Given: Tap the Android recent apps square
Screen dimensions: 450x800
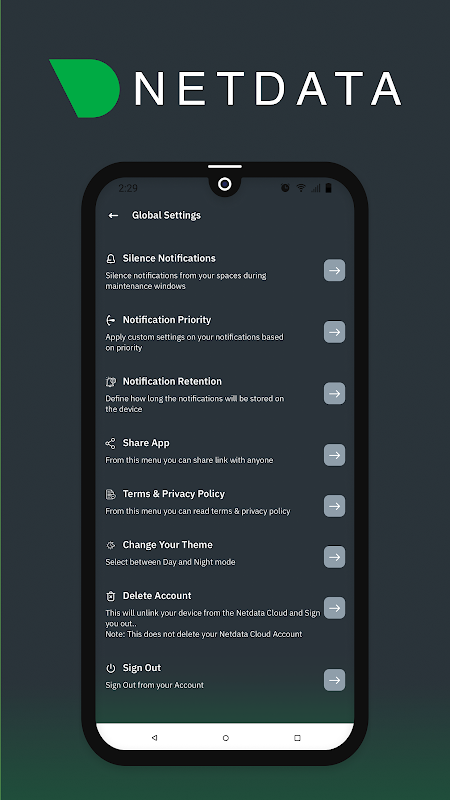Looking at the screenshot, I should click(297, 738).
